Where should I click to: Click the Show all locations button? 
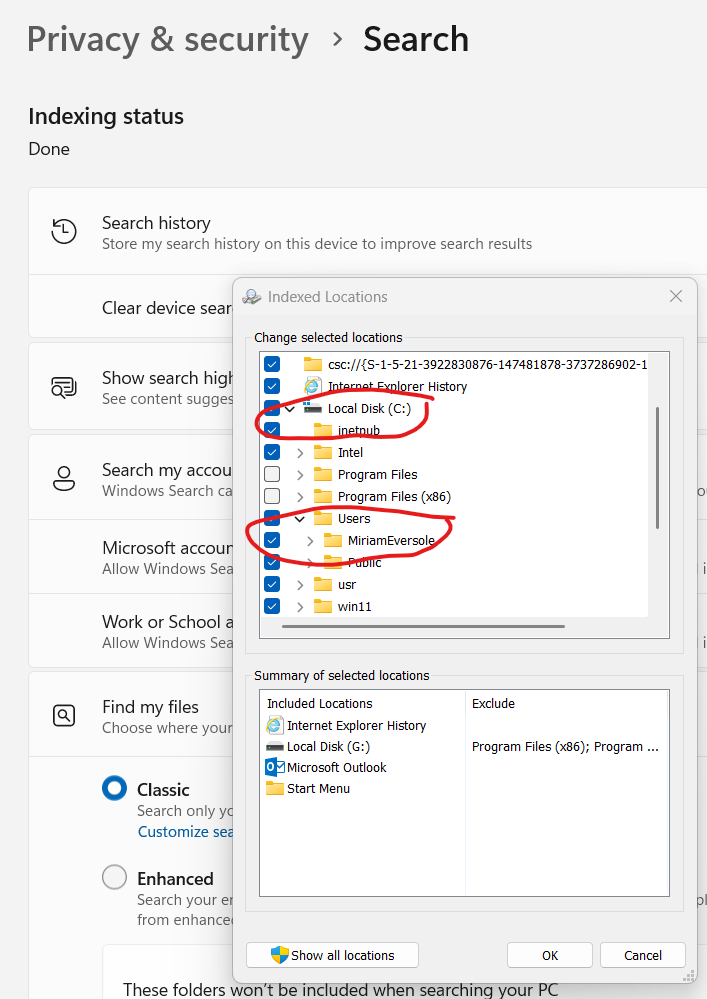(x=332, y=955)
